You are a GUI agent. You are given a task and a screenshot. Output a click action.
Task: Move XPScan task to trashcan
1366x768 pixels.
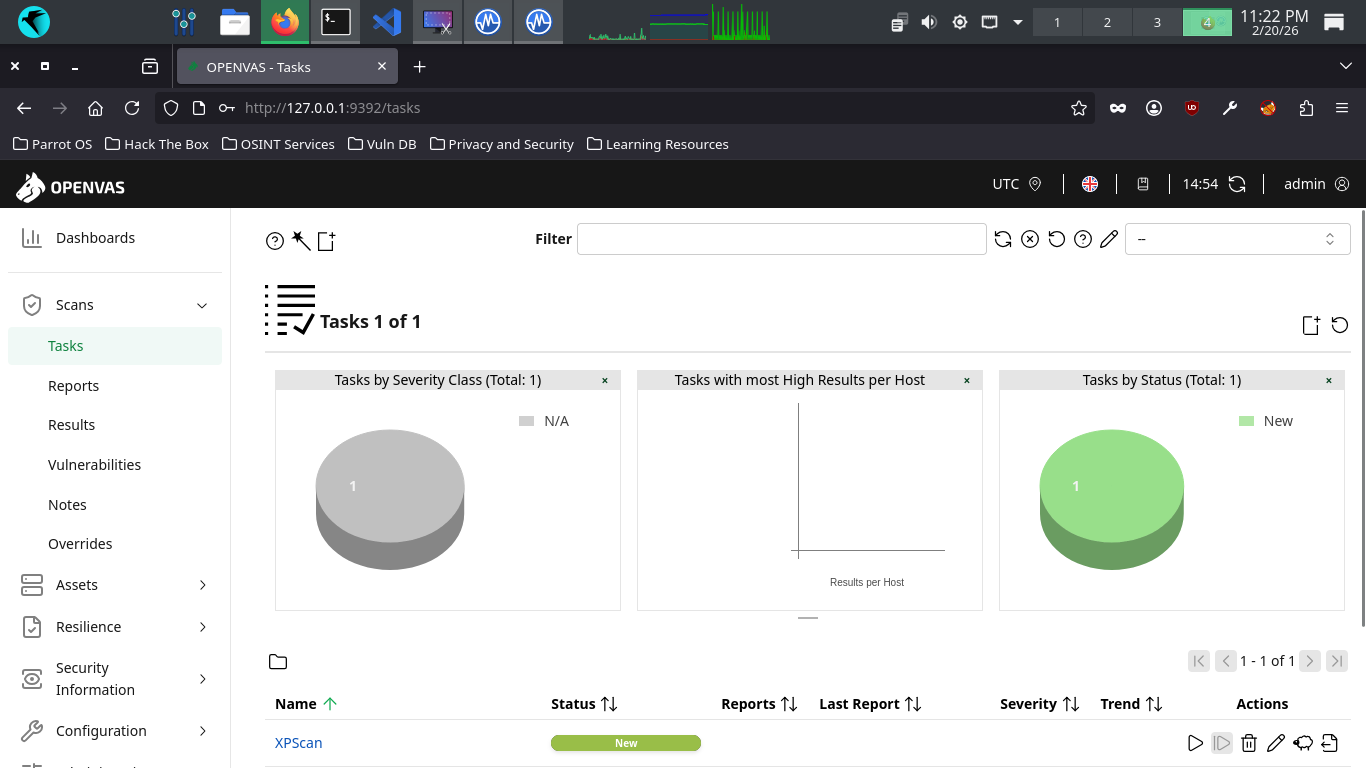1248,743
